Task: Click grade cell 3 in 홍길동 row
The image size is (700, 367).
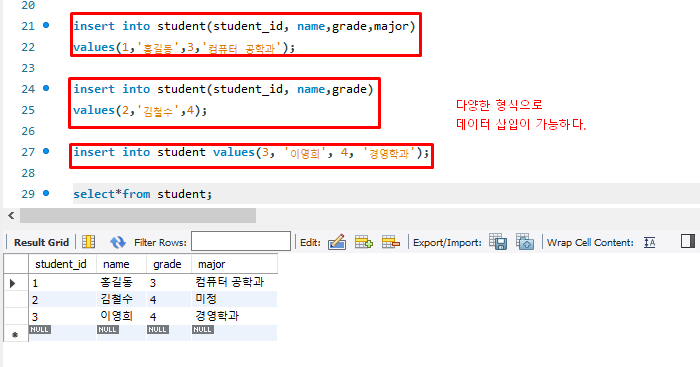Action: click(x=169, y=282)
